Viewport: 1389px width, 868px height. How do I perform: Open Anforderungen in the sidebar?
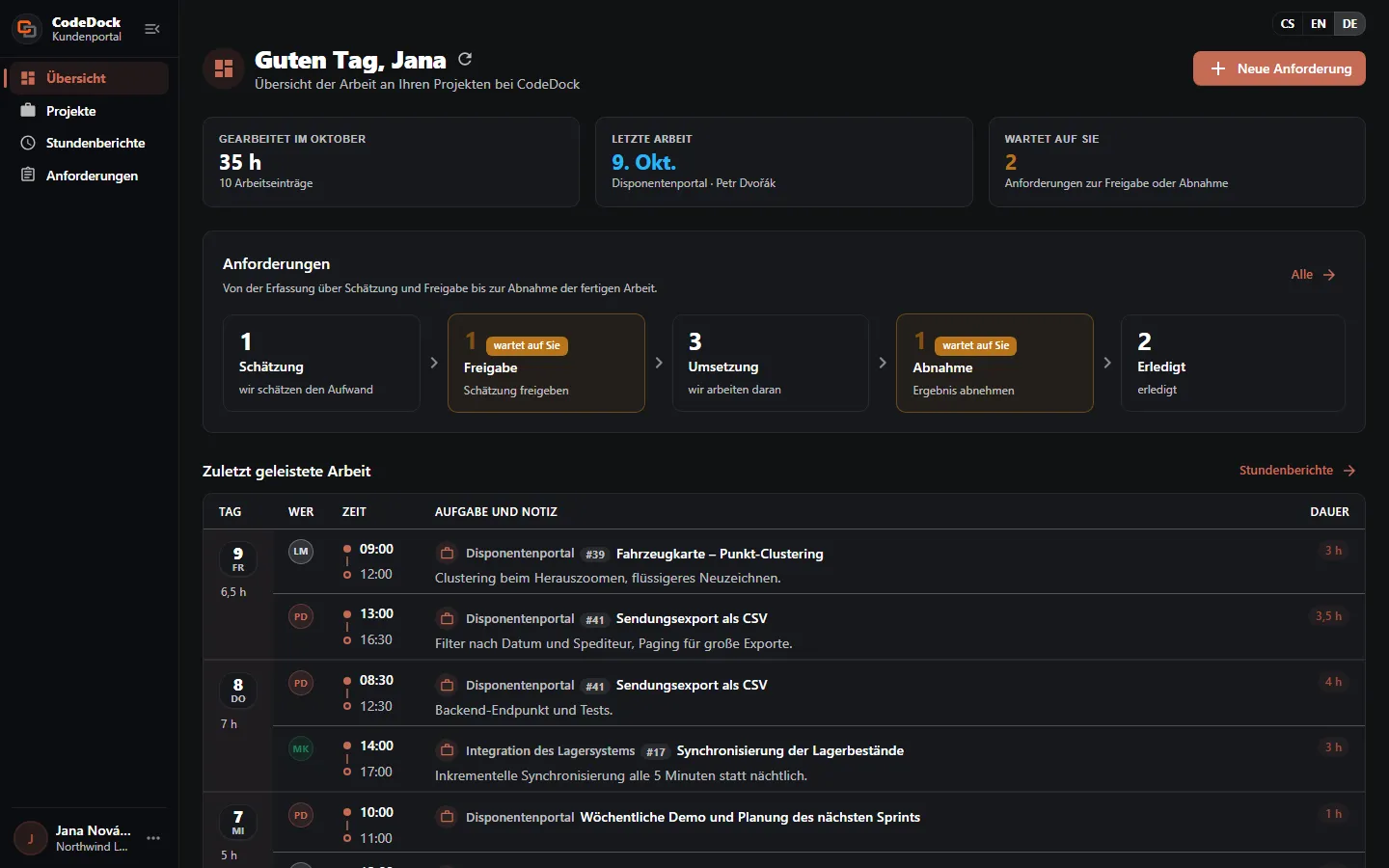point(87,176)
